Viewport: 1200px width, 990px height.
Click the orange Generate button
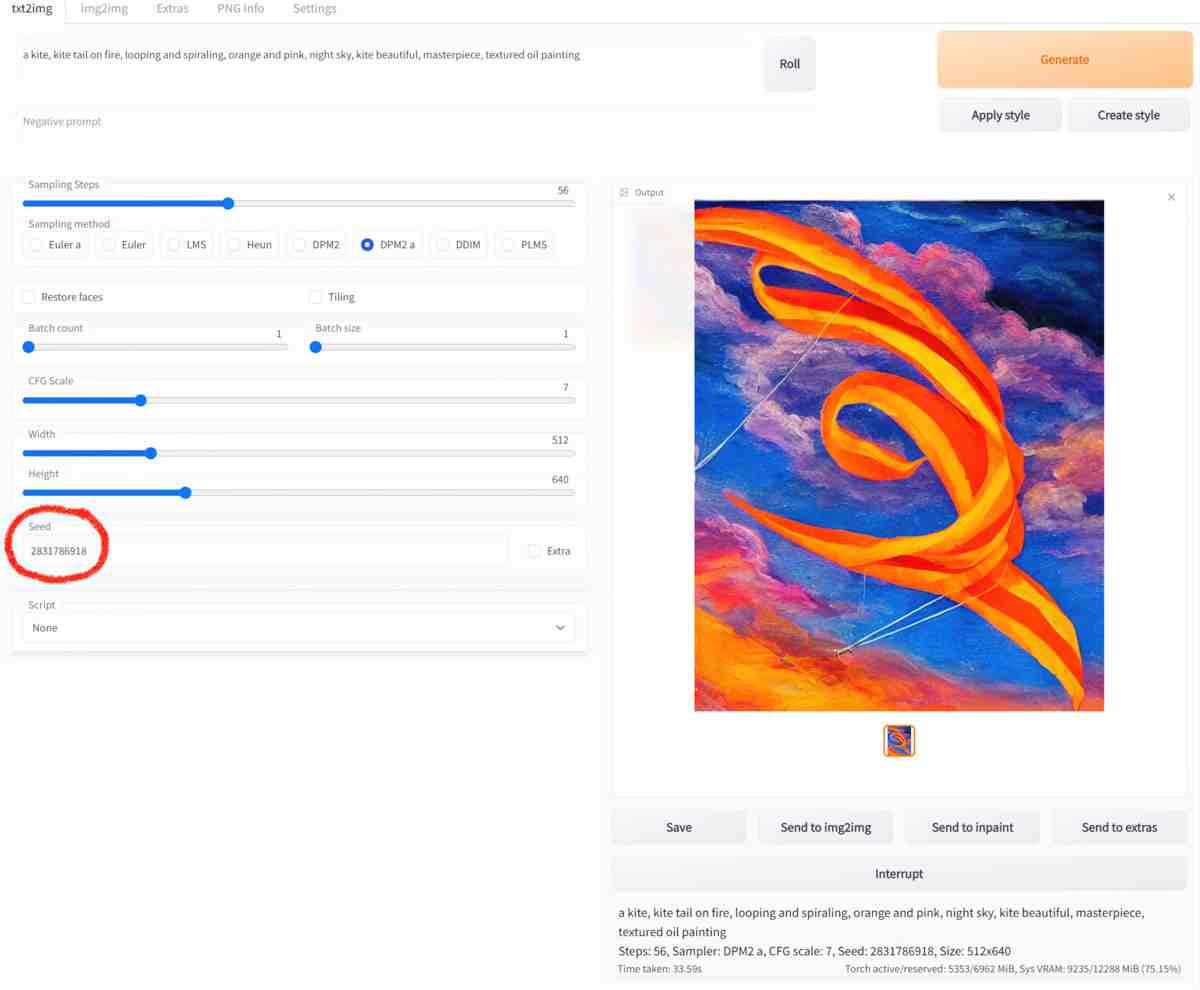click(1064, 60)
